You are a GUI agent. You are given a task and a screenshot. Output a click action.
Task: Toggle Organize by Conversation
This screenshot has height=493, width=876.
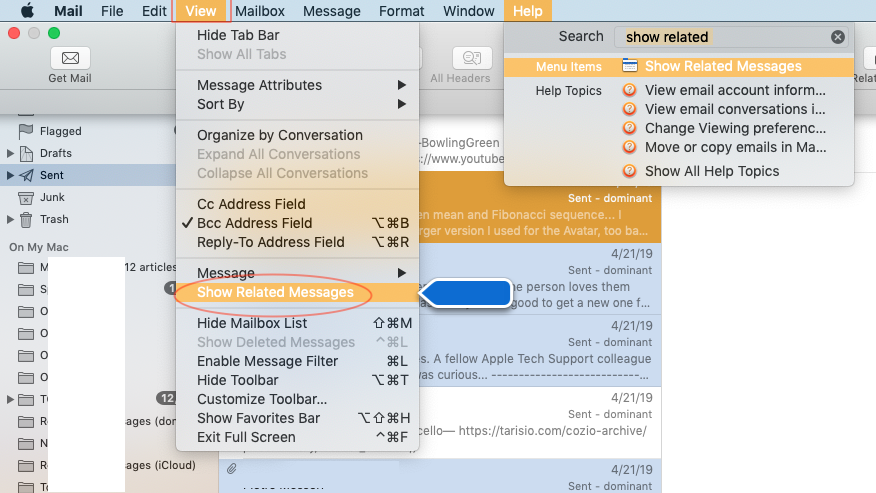coord(297,135)
